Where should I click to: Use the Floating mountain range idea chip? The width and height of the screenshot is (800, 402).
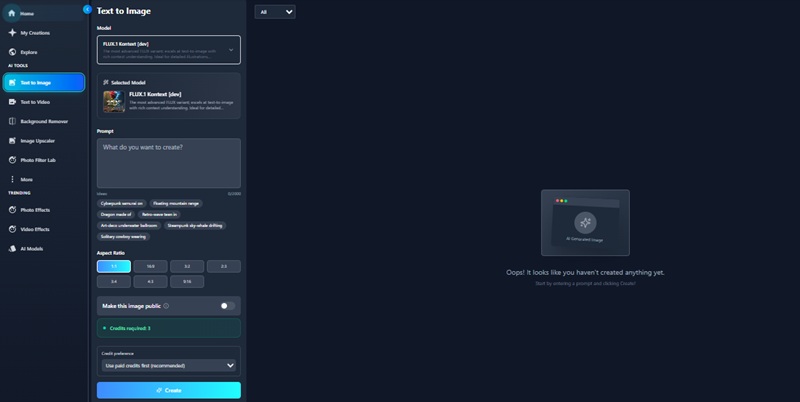coord(176,204)
